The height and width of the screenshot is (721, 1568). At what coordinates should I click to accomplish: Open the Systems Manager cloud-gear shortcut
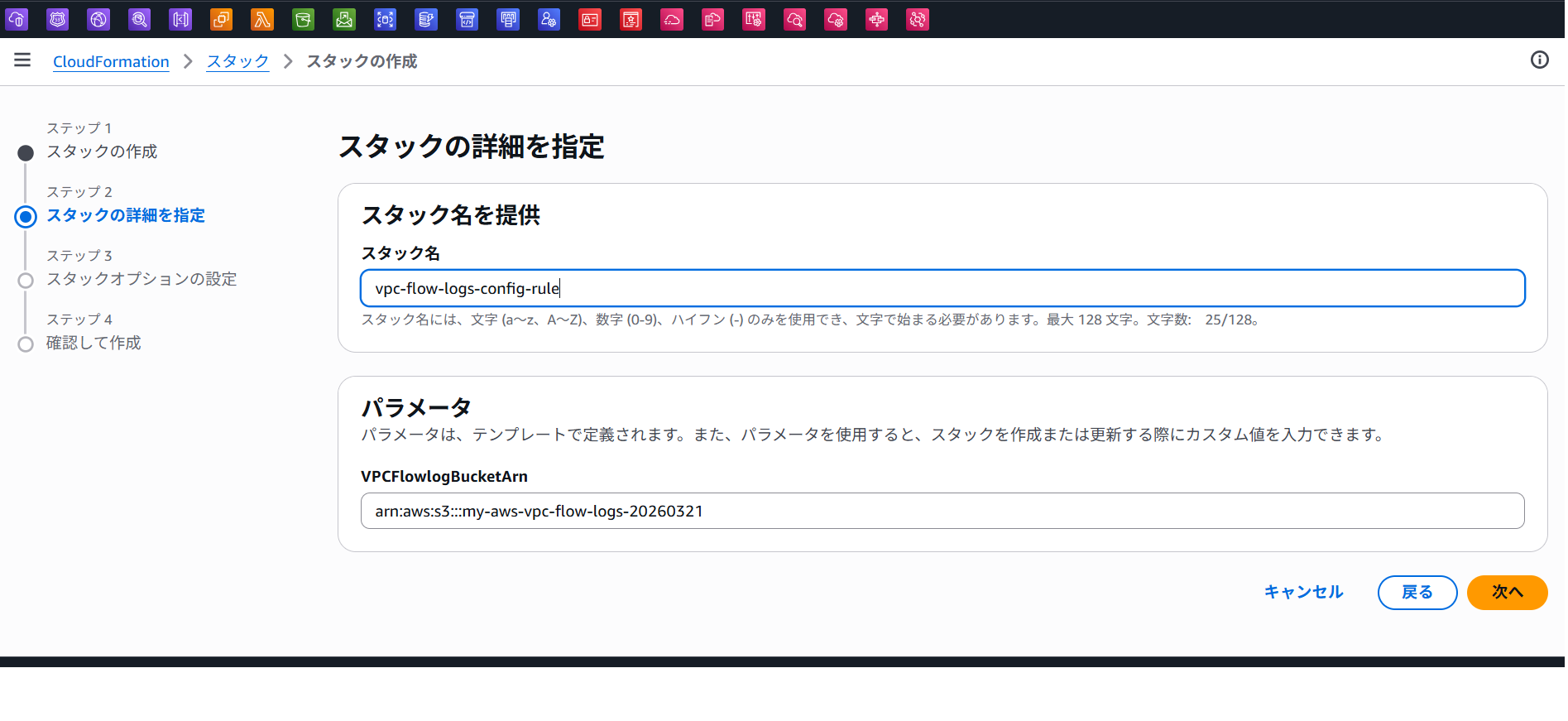coord(836,19)
